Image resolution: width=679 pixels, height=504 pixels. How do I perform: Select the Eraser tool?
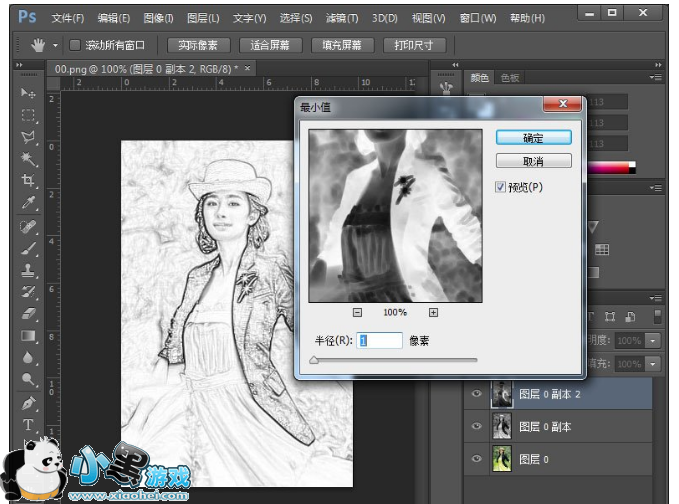[28, 314]
